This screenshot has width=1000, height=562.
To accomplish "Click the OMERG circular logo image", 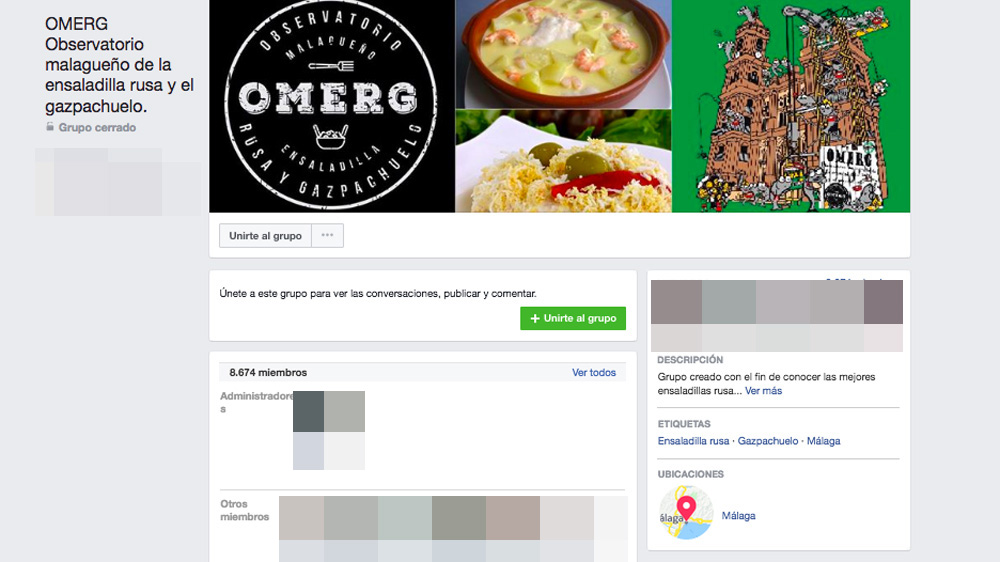I will point(332,105).
